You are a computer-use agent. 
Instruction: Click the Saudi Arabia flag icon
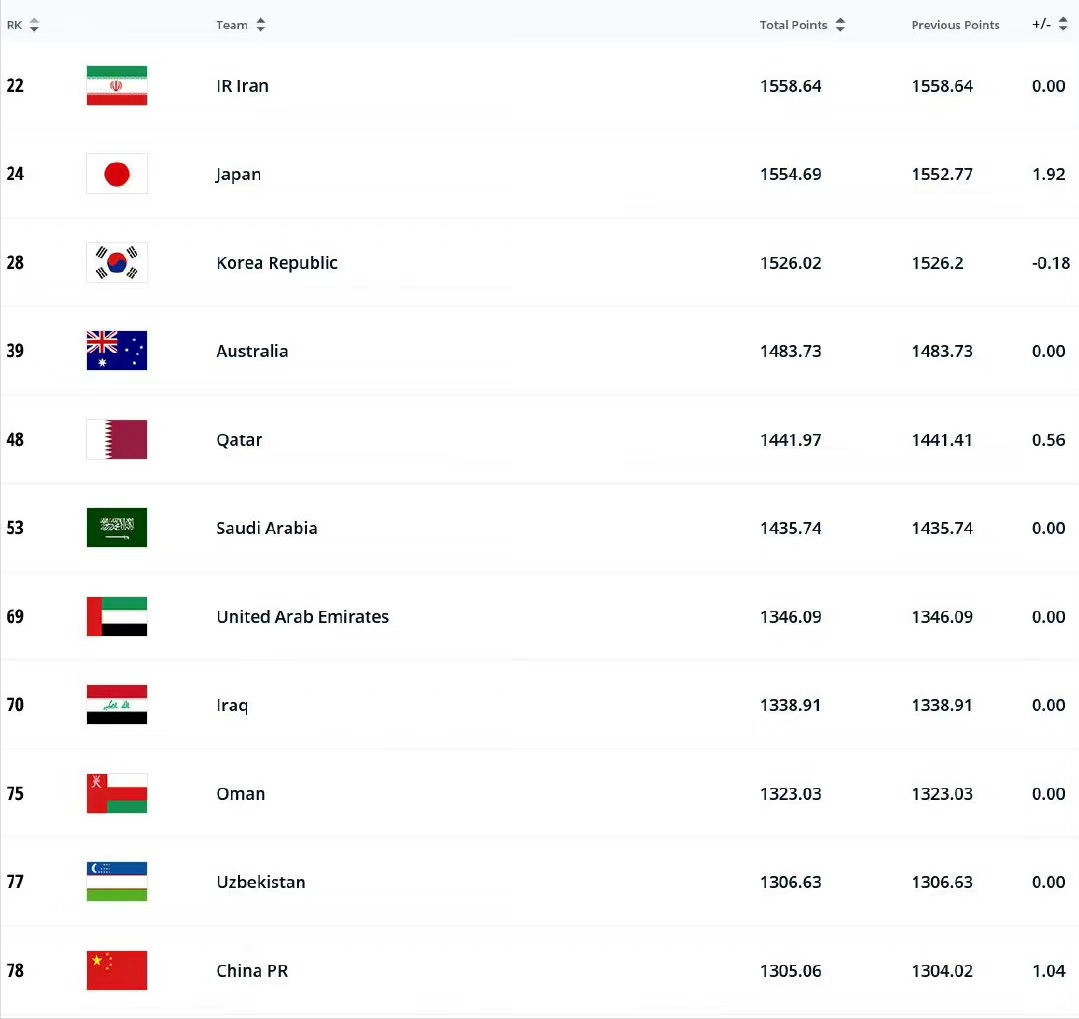[117, 528]
